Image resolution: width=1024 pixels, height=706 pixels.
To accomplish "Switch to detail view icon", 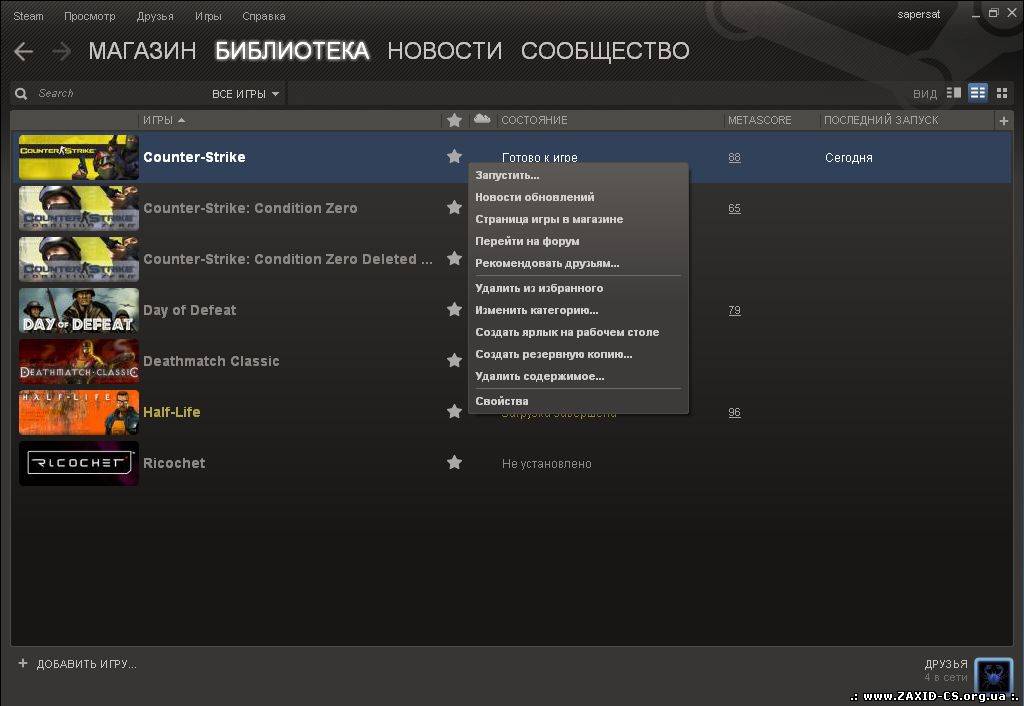I will coord(953,93).
